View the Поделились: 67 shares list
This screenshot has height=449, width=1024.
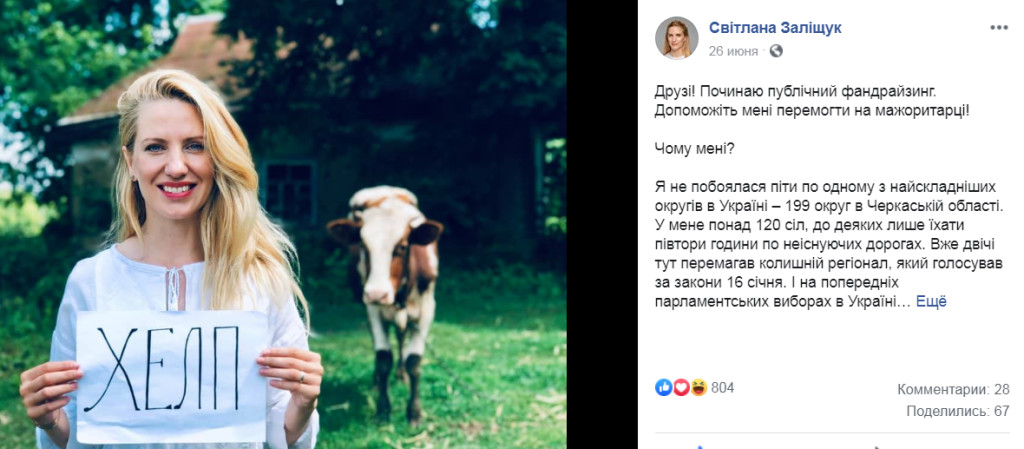[x=958, y=411]
